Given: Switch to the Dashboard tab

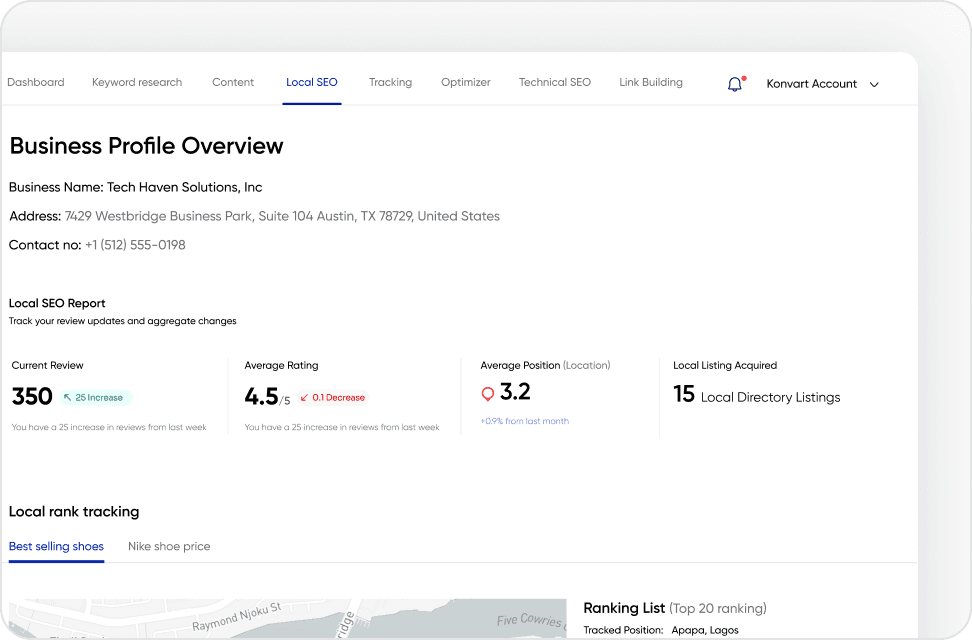Looking at the screenshot, I should click(x=35, y=82).
